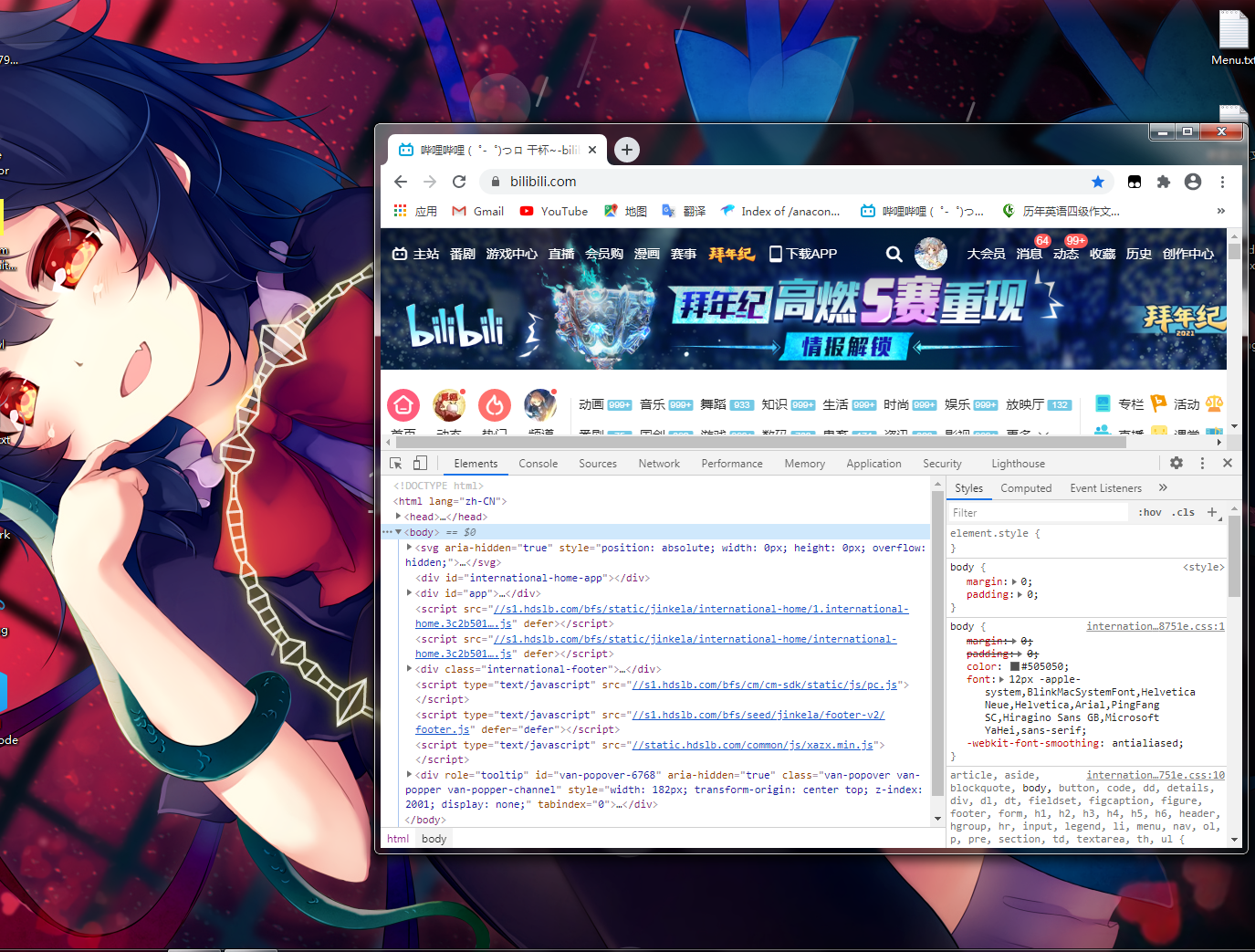Screen dimensions: 1255x952
Task: Select the html breadcrumb item
Action: [398, 839]
